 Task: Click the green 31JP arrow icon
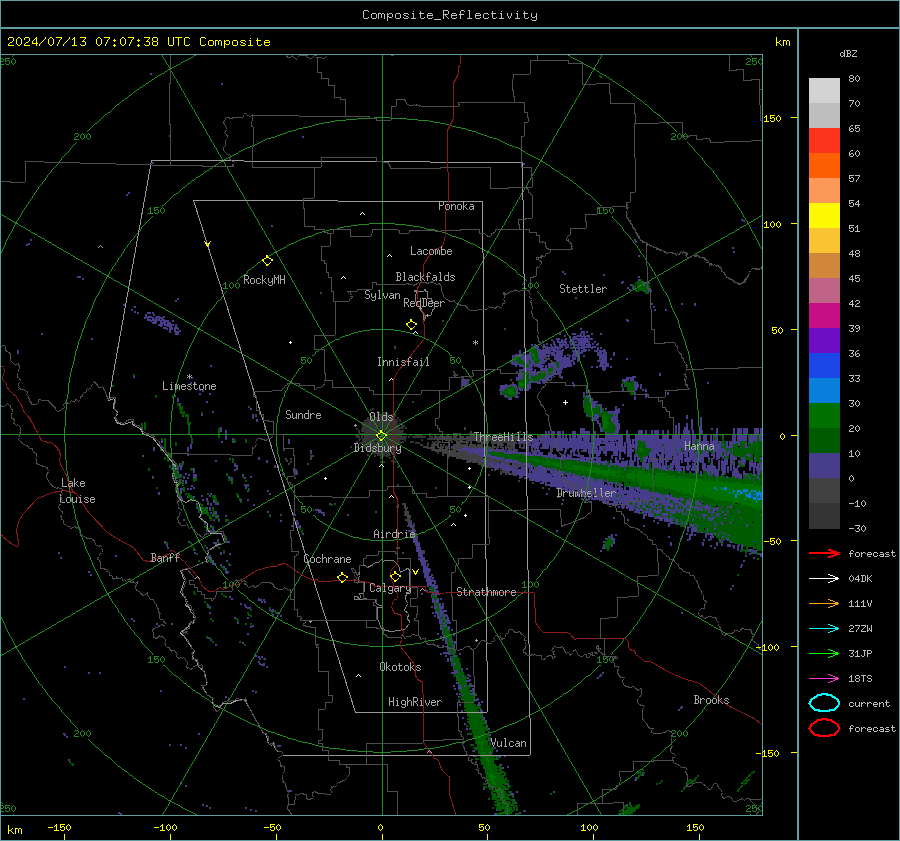pyautogui.click(x=824, y=653)
